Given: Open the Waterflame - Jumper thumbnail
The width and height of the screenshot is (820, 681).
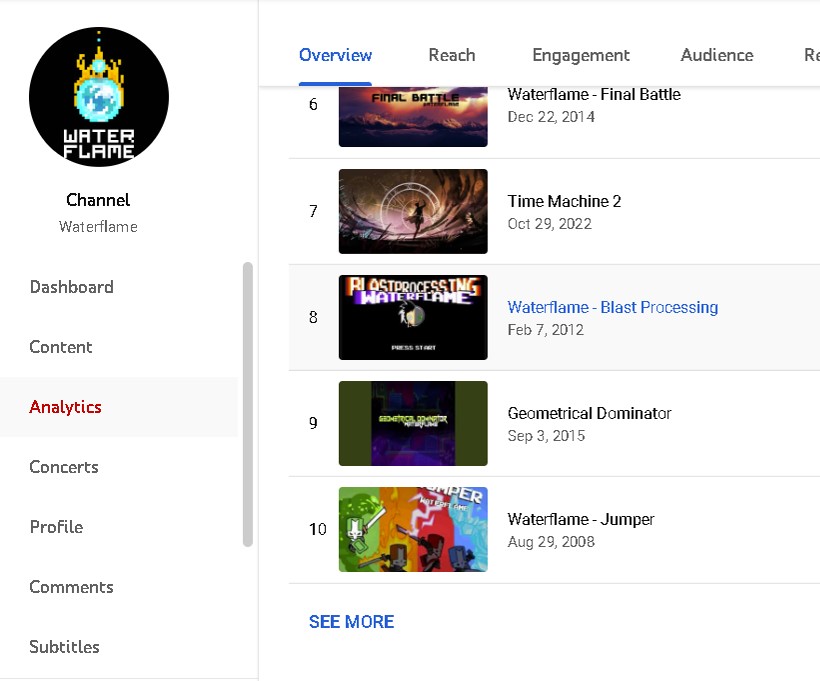Looking at the screenshot, I should click(x=413, y=529).
